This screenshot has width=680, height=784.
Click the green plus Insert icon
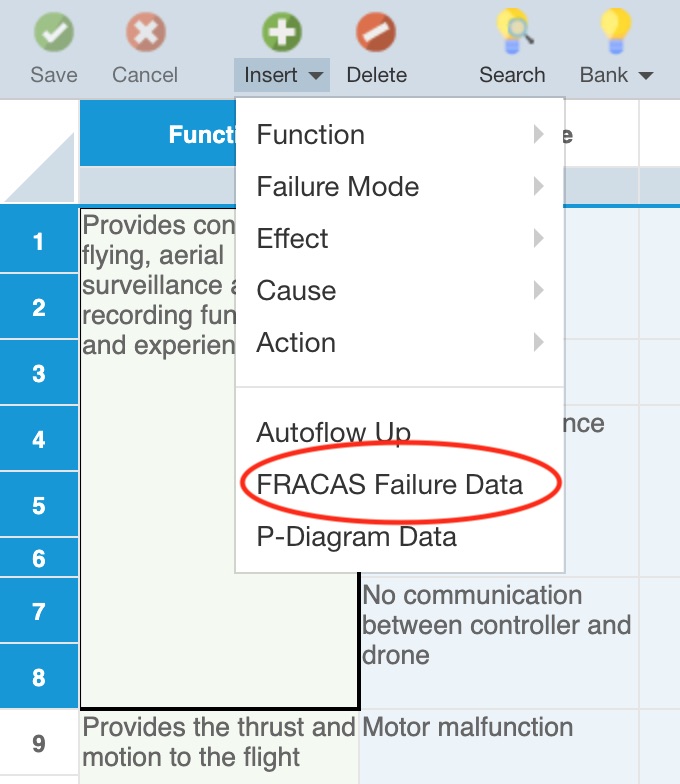[282, 32]
